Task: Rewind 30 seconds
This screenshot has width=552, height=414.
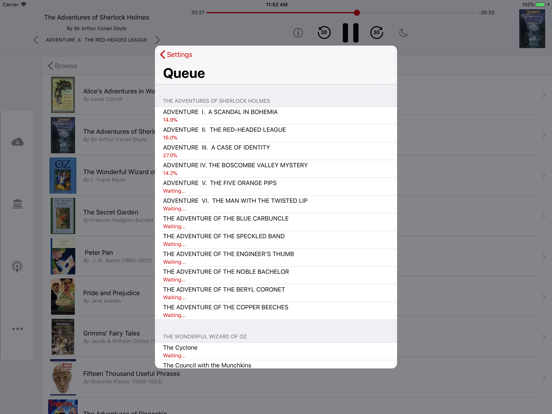Action: pyautogui.click(x=324, y=33)
